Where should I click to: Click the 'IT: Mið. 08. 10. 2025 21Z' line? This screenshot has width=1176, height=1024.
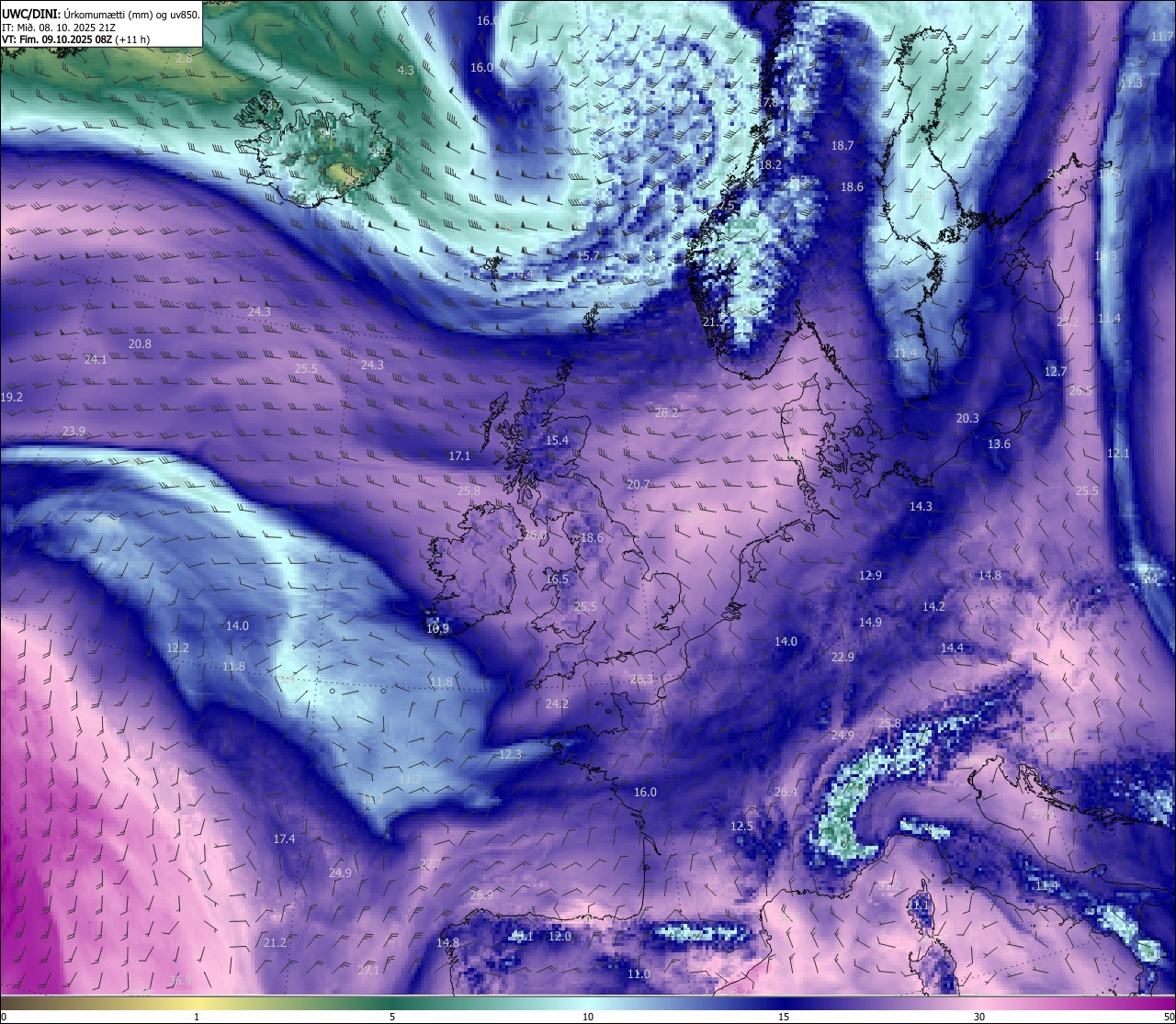tap(59, 28)
